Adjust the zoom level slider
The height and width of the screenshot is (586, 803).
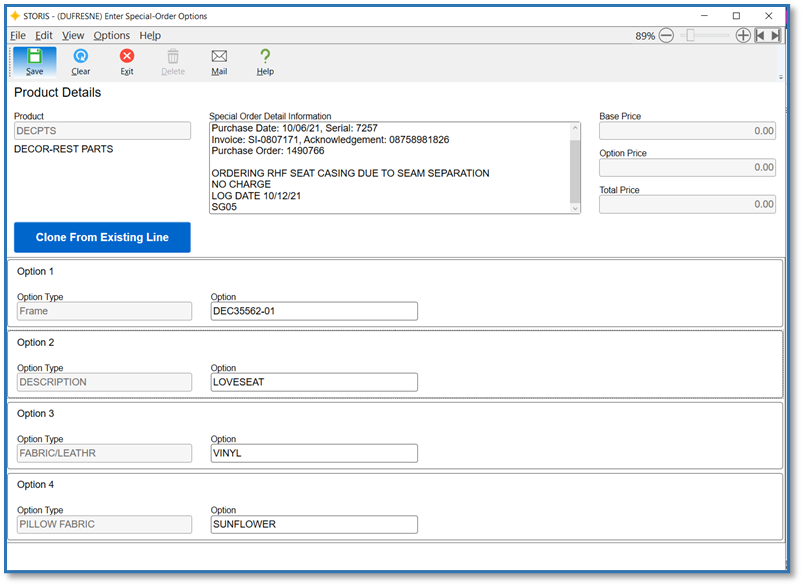pos(690,35)
